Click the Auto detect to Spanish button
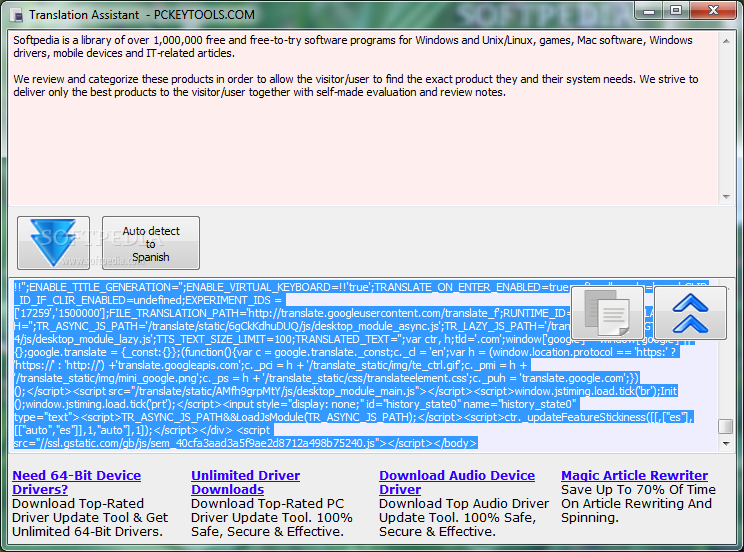 151,243
